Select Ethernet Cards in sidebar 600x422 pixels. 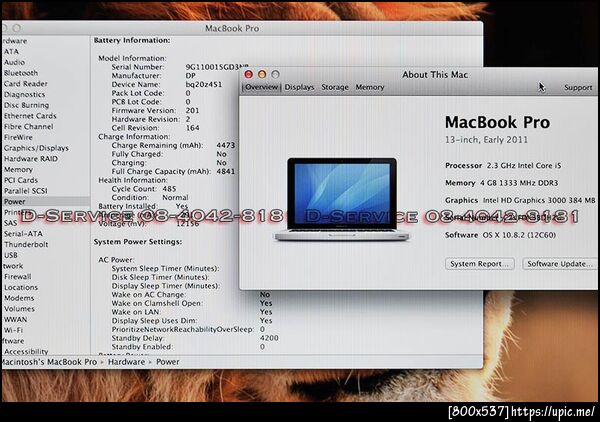(x=30, y=116)
